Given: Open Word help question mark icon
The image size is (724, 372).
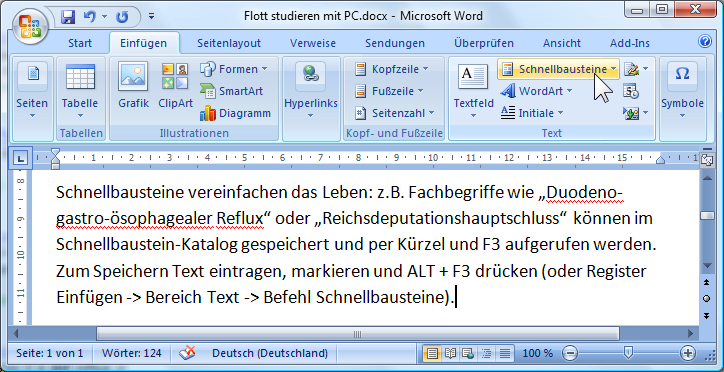Looking at the screenshot, I should [x=705, y=42].
